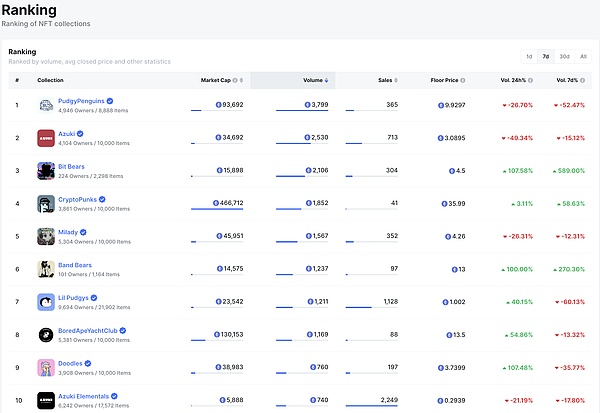The height and width of the screenshot is (413, 600).
Task: Click the CryptoPunks avatar icon
Action: click(46, 204)
